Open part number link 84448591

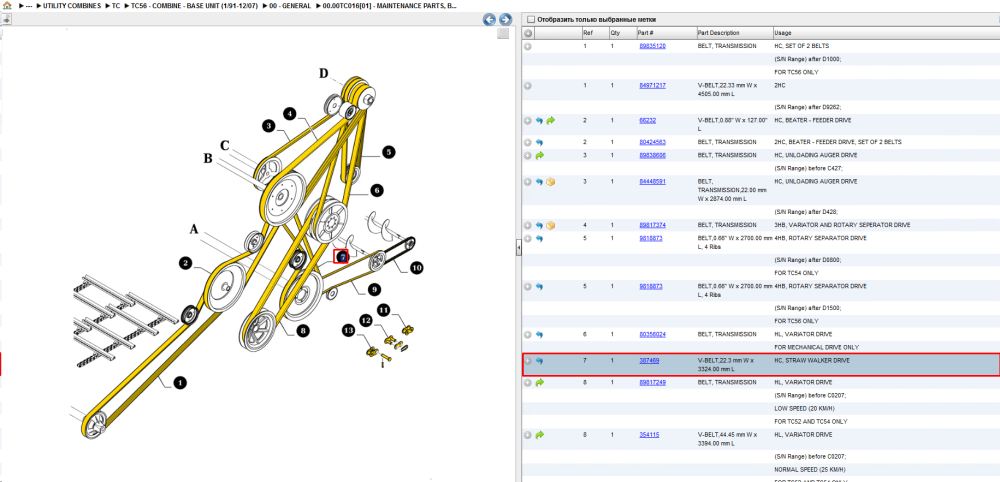[x=652, y=182]
